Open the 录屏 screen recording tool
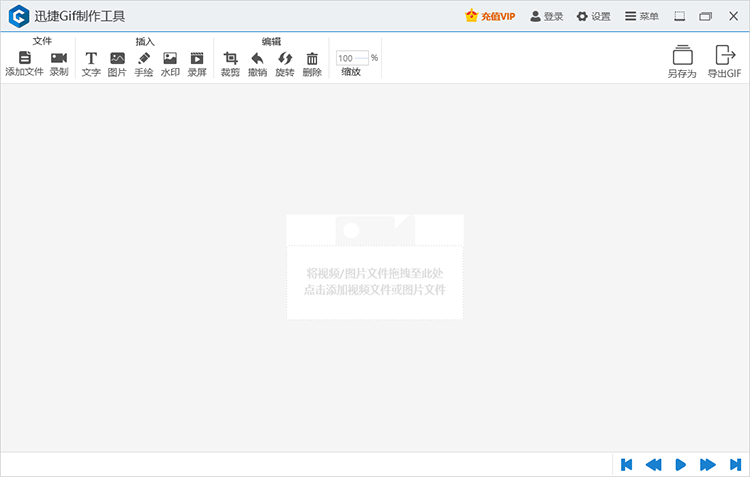The width and height of the screenshot is (750, 477). 197,58
